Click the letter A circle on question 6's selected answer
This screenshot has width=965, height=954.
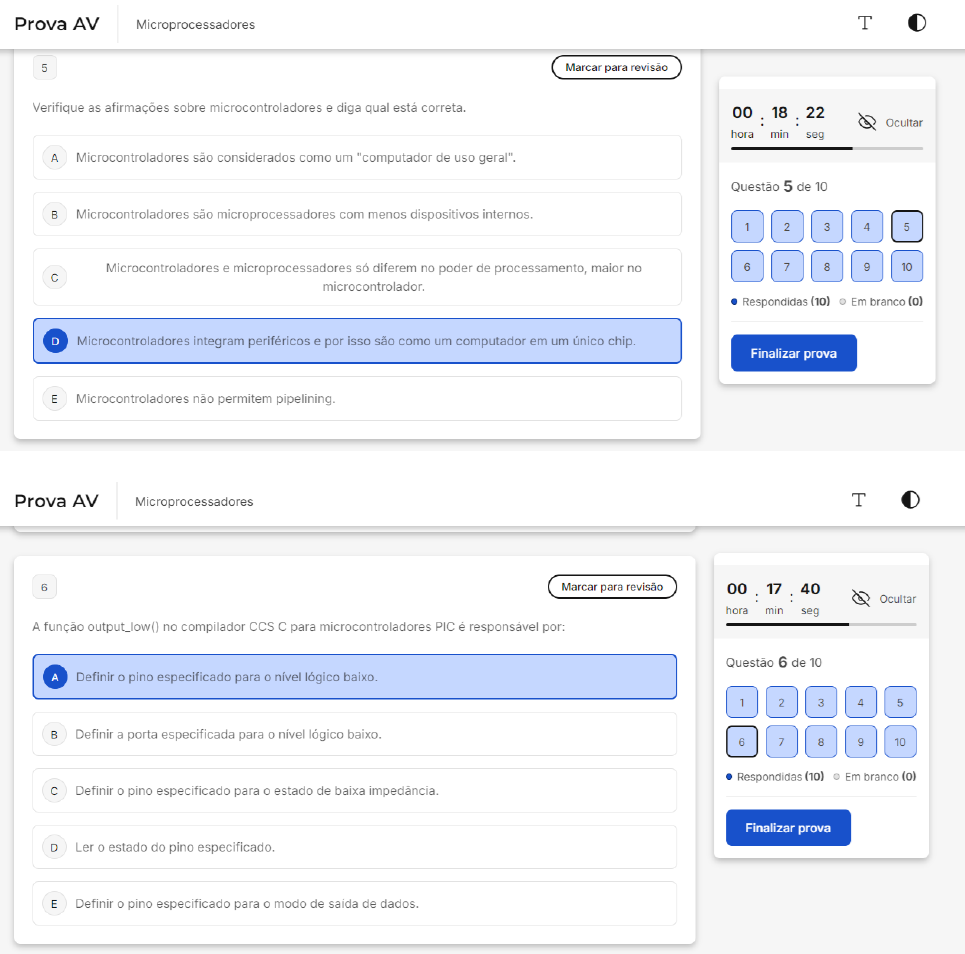pos(55,677)
